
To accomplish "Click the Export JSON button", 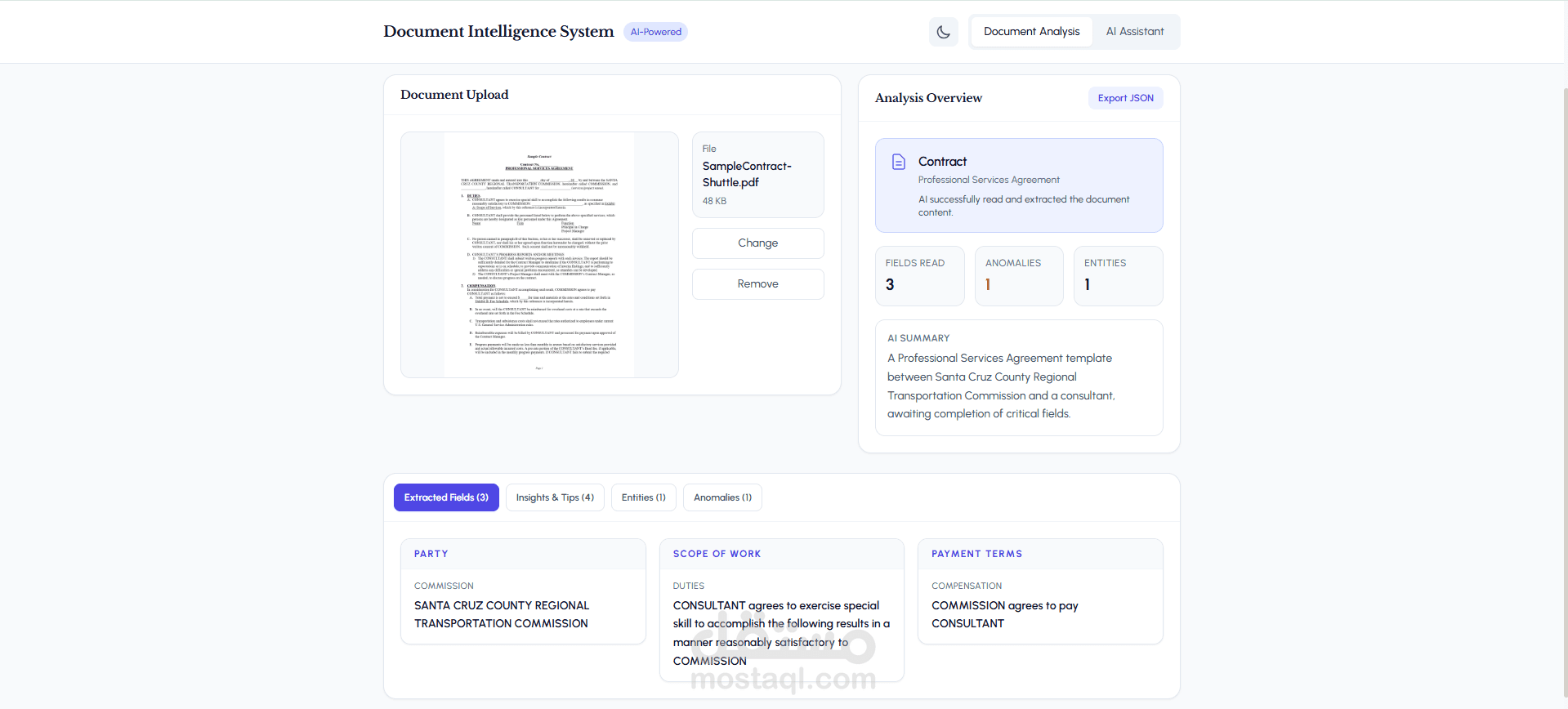I will point(1125,98).
